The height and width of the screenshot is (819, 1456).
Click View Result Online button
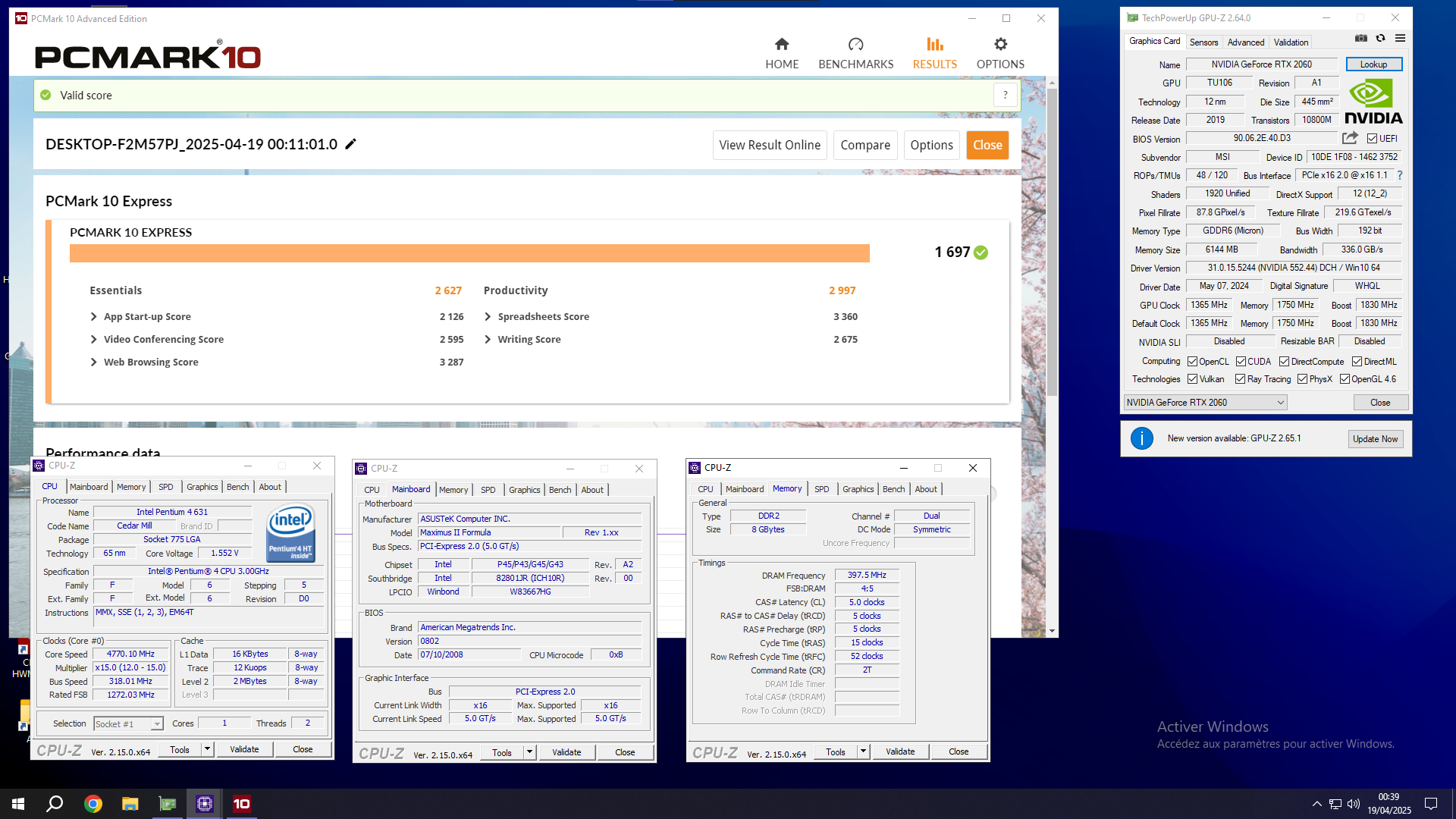[x=770, y=145]
